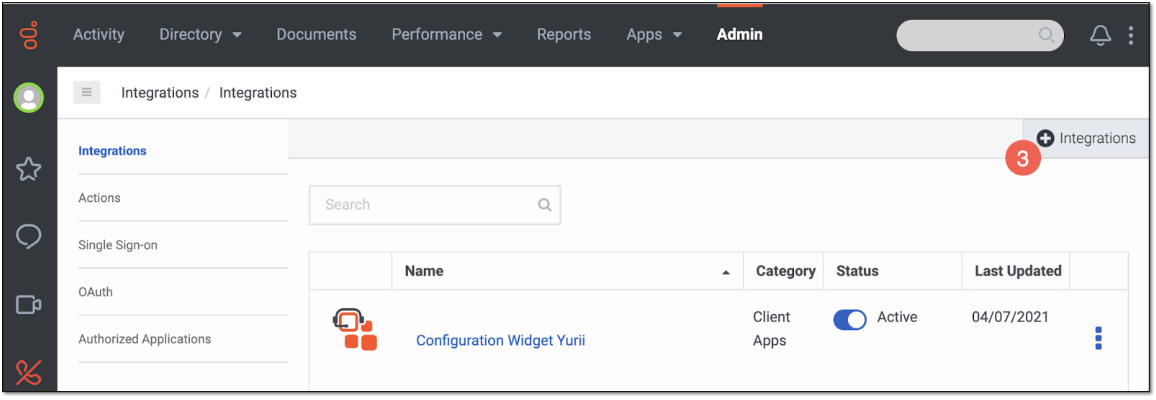Focus the integrations Search field
The width and height of the screenshot is (1156, 400).
click(x=435, y=205)
